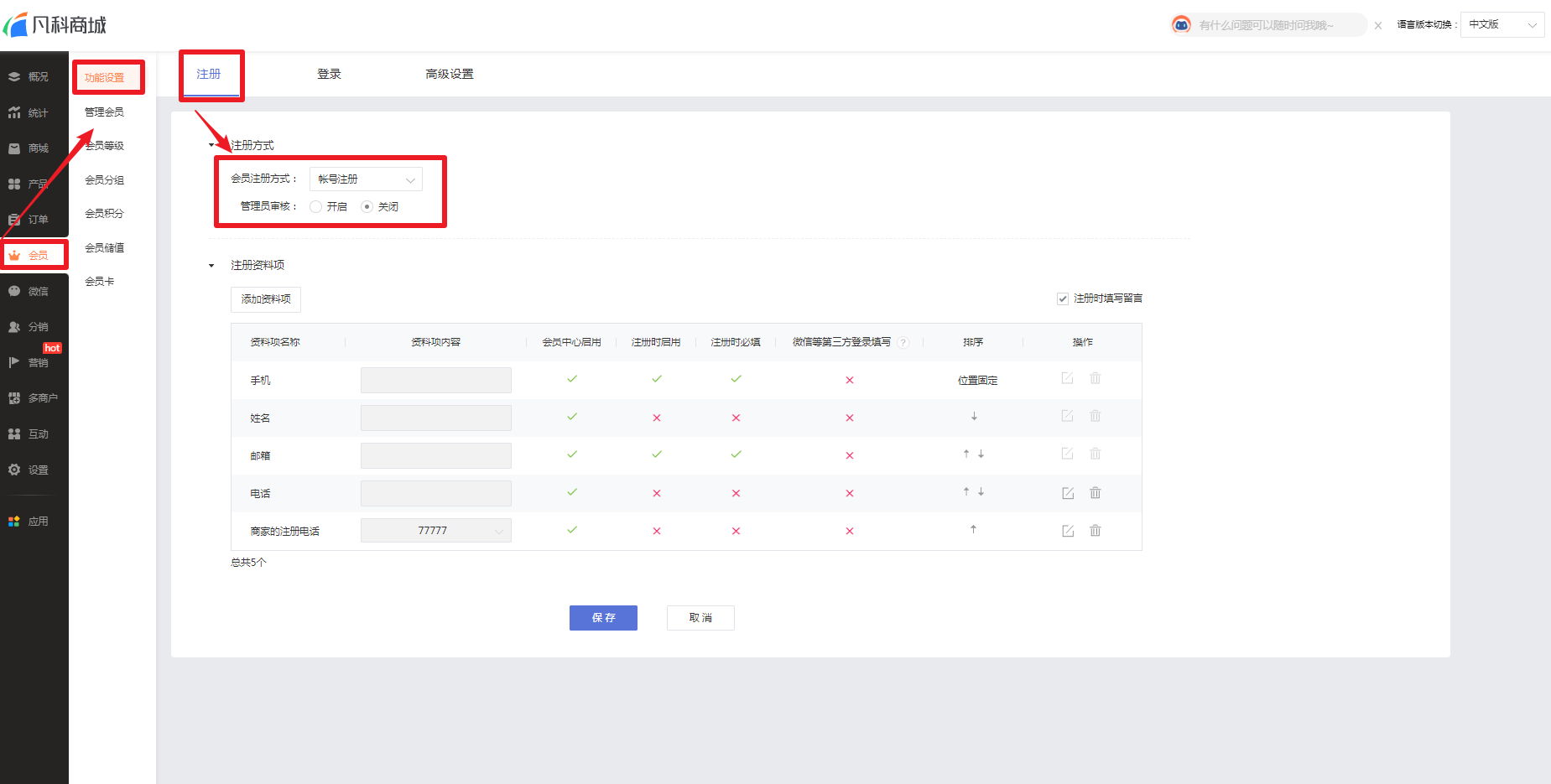Toggle 注册时启用 for the 姓名 row

pyautogui.click(x=656, y=418)
